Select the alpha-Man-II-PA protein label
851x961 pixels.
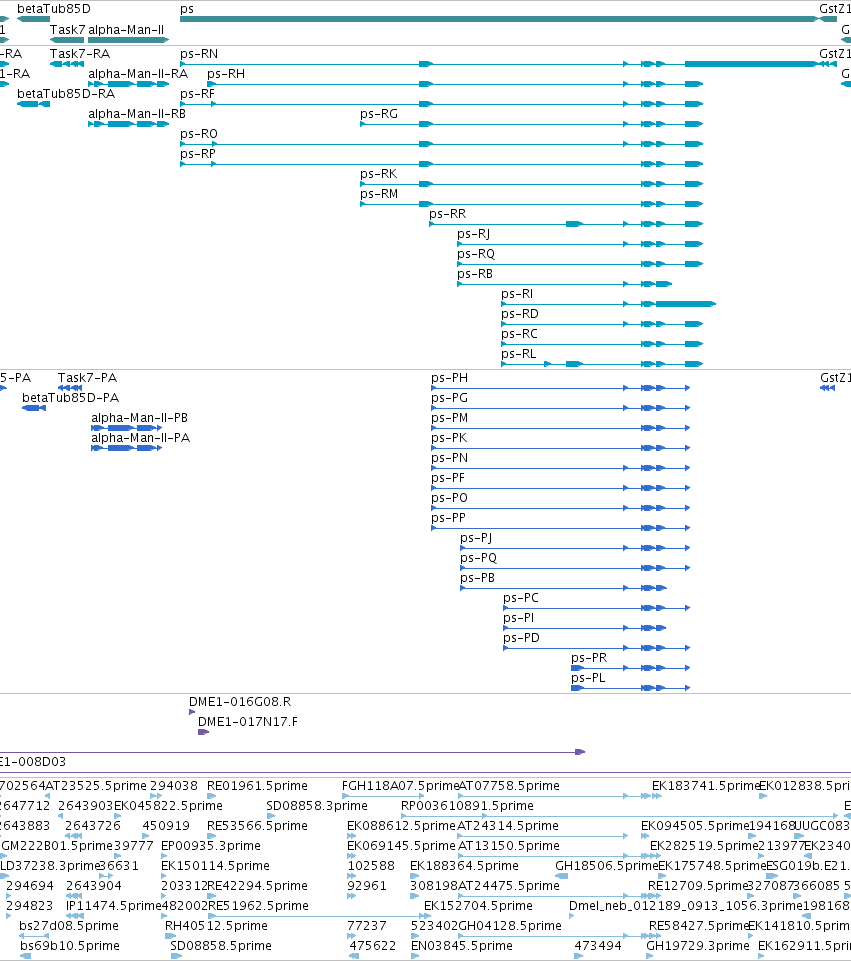141,438
